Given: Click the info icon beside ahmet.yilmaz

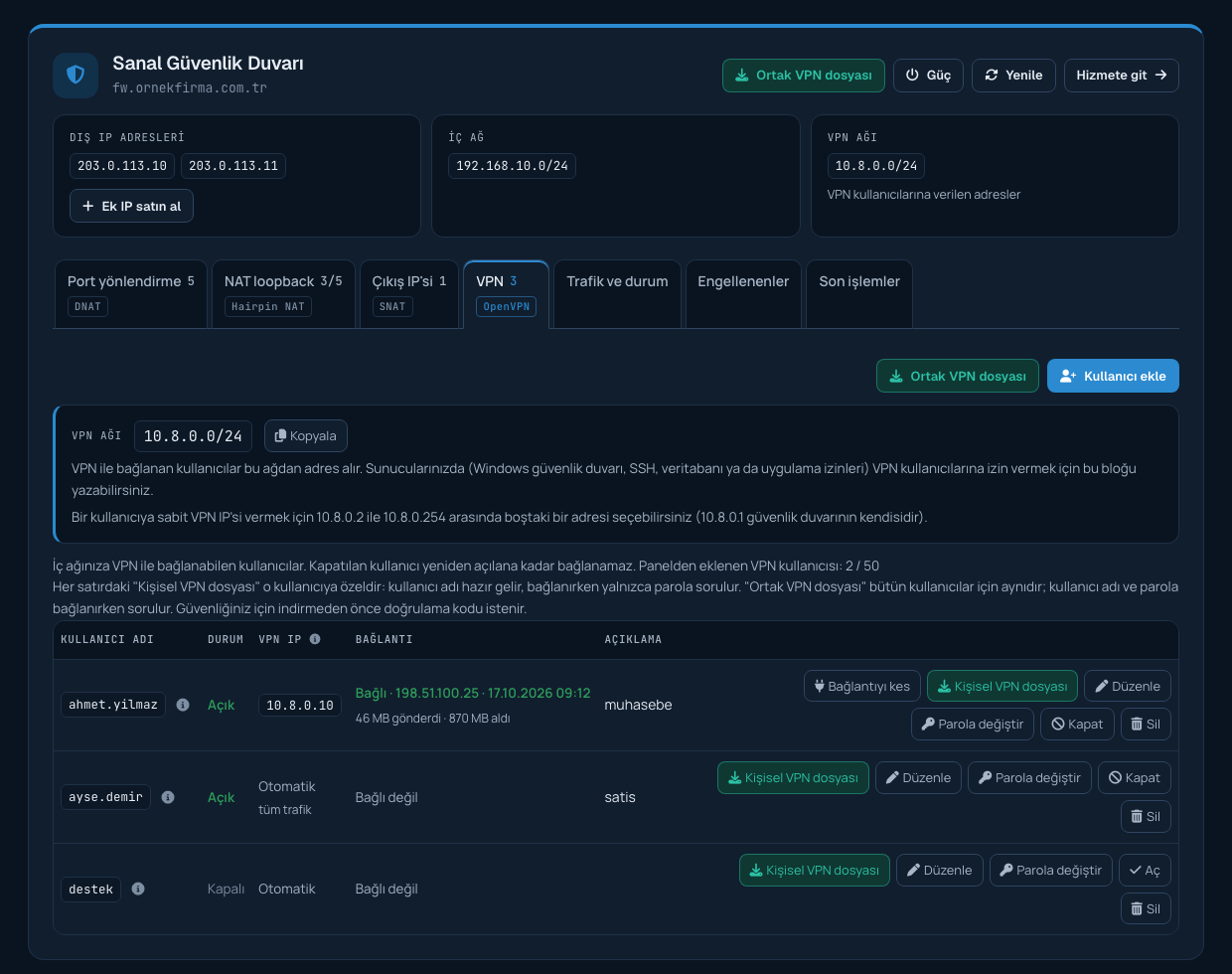Looking at the screenshot, I should pos(183,705).
